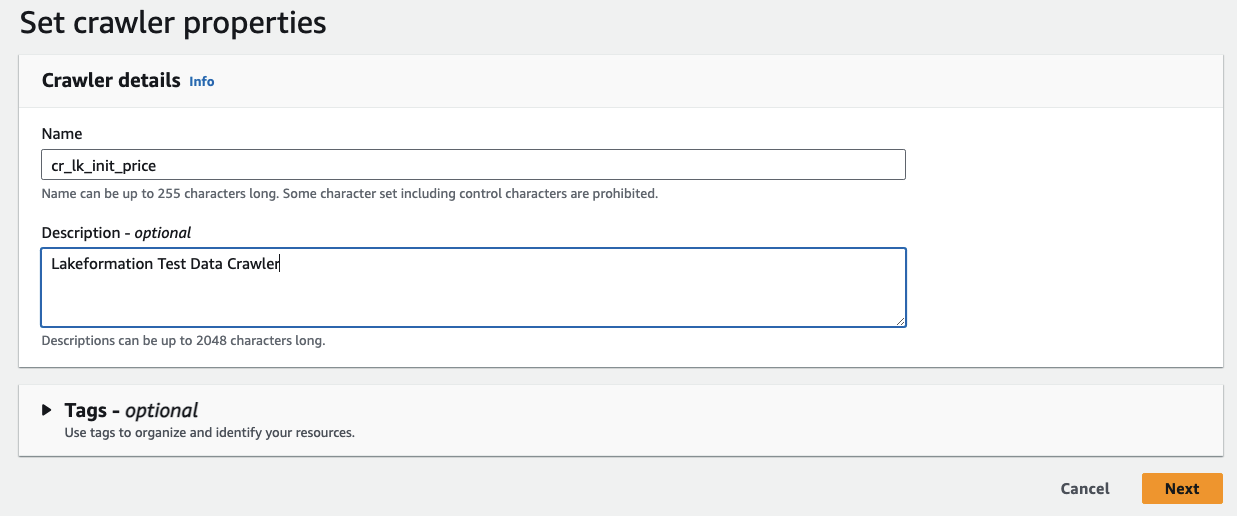Screen dimensions: 1237x516
Task: Click the Name field label
Action: (x=62, y=133)
